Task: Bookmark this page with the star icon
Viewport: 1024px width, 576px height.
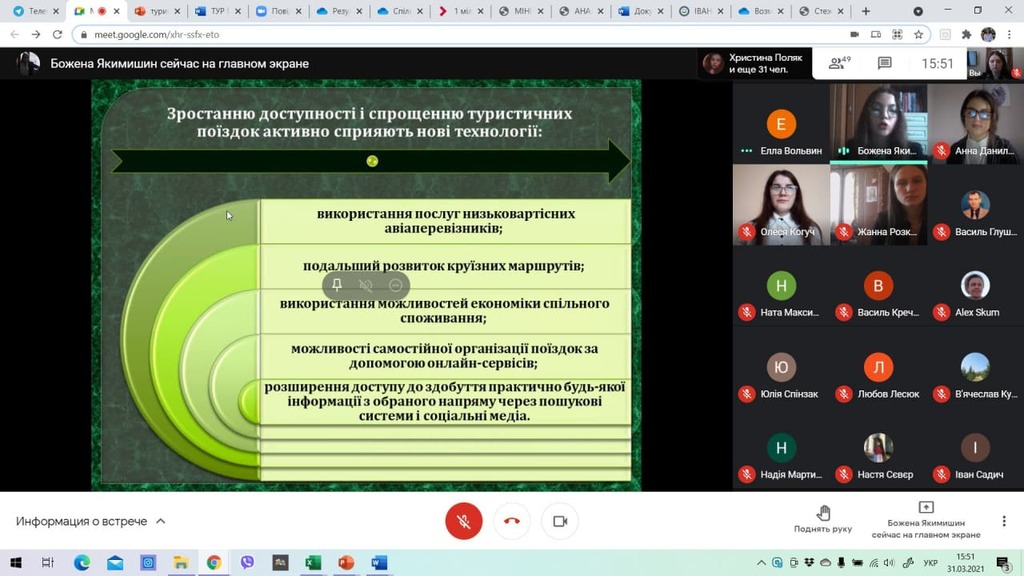Action: pos(918,34)
